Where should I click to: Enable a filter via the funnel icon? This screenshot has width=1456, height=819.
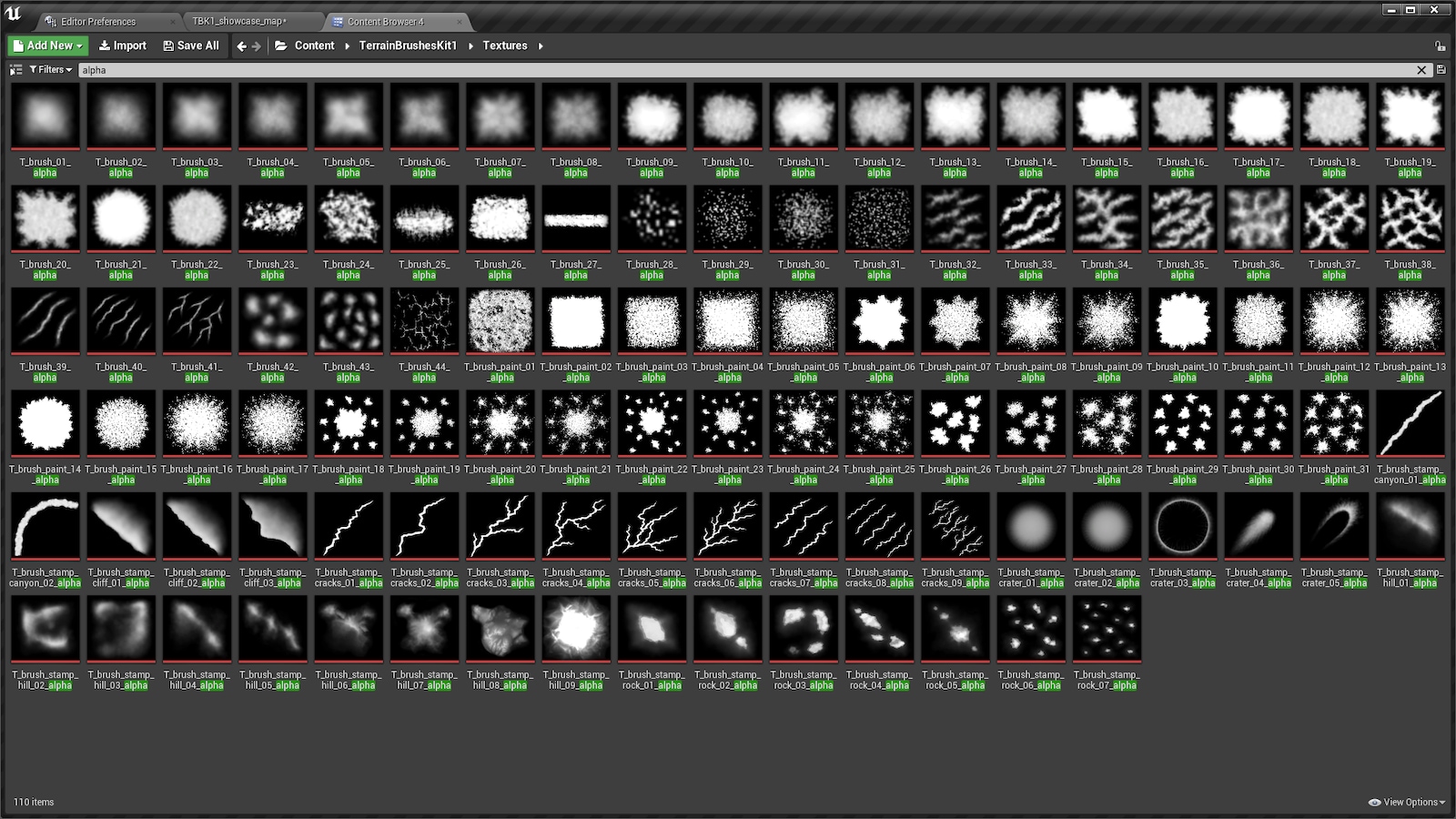(x=34, y=69)
